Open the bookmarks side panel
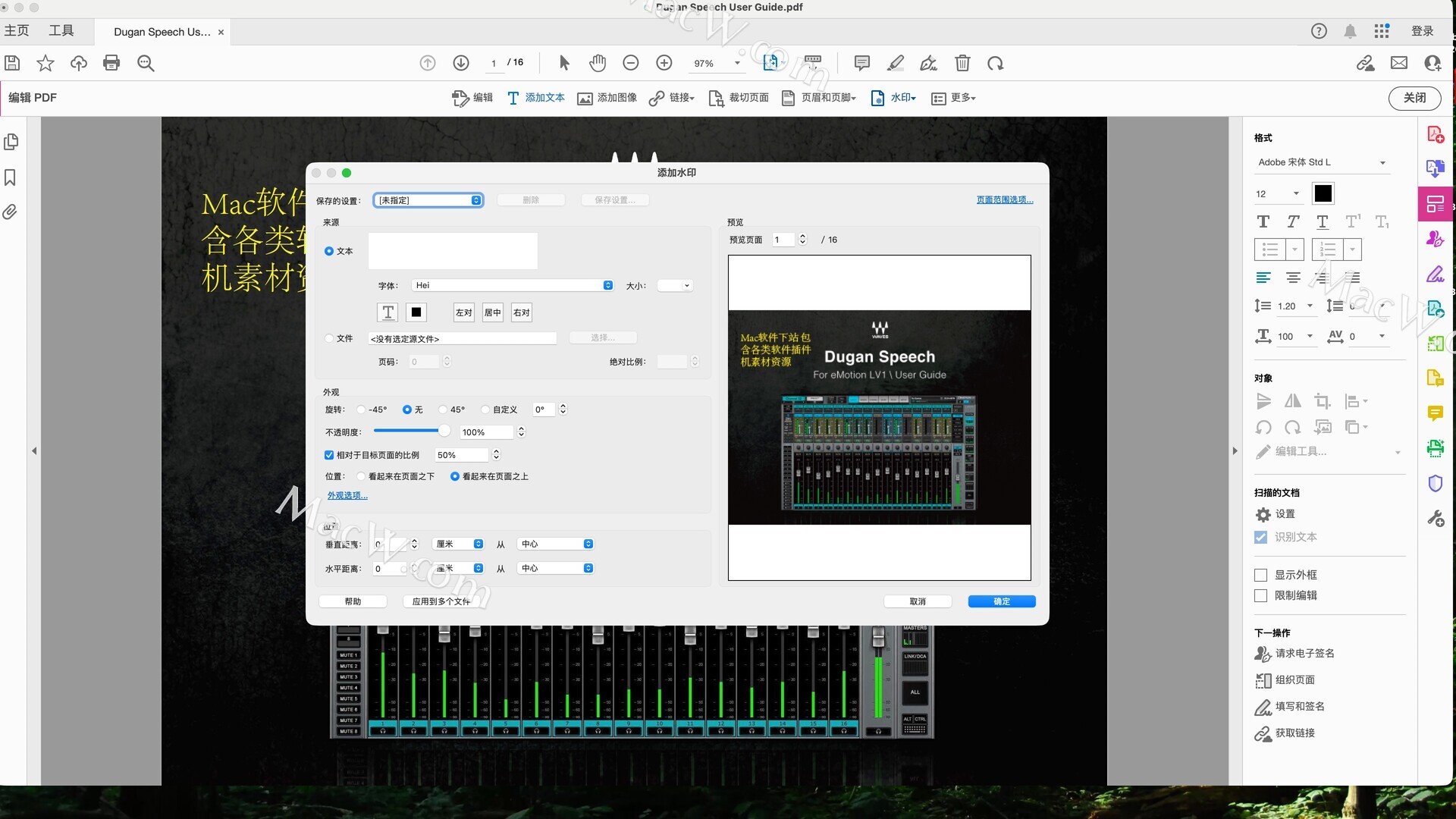This screenshot has width=1456, height=819. coord(11,177)
